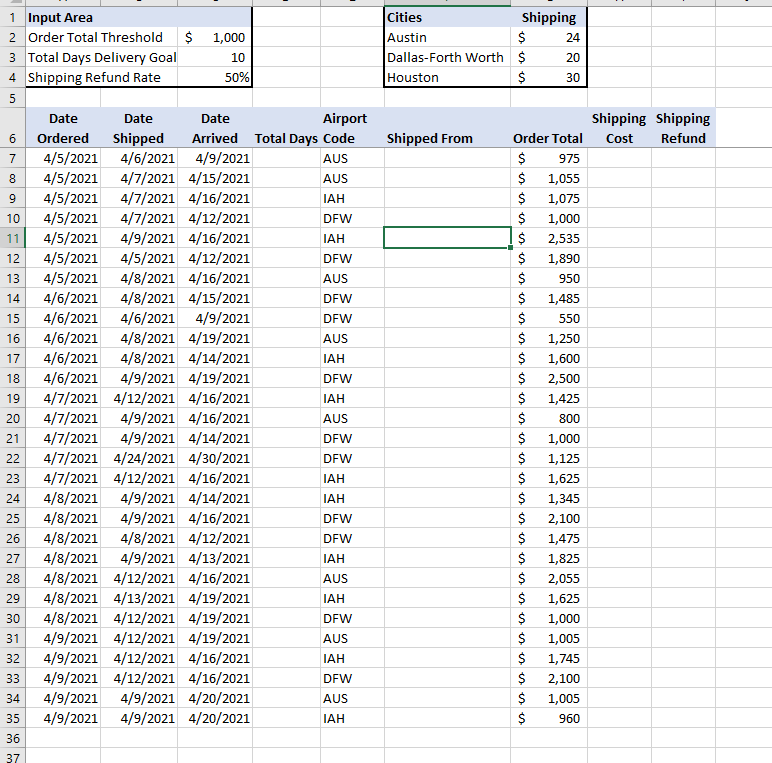
Task: Click the Order Total cell showing 2,535
Action: [548, 238]
